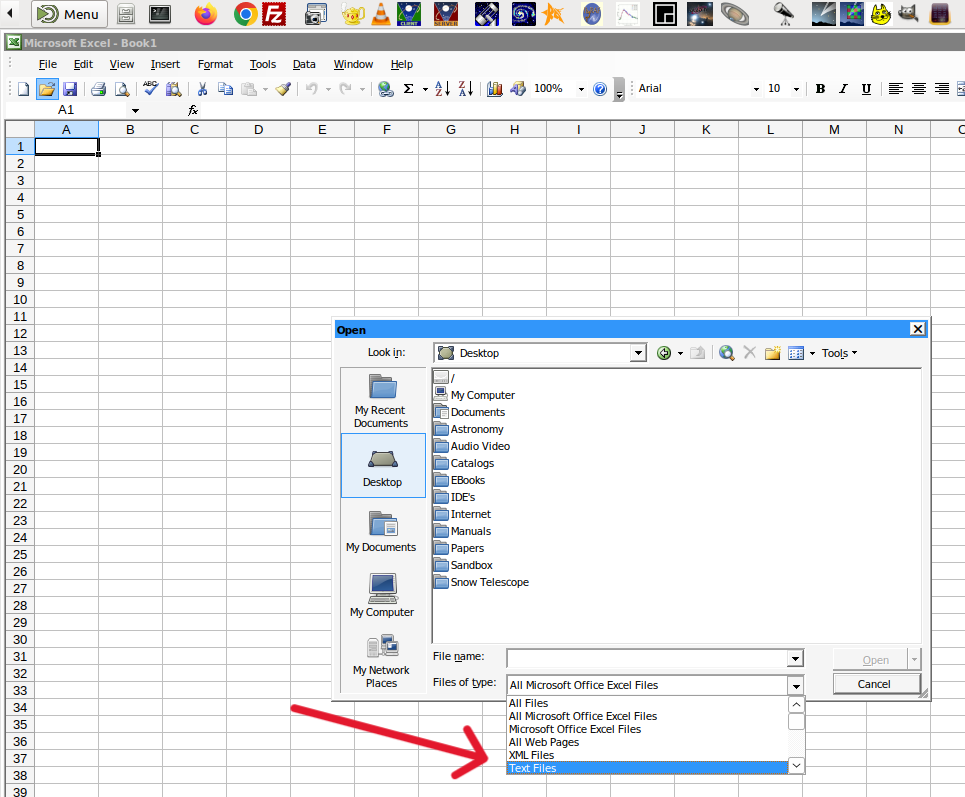
Task: Go to My Network Places
Action: coord(382,662)
